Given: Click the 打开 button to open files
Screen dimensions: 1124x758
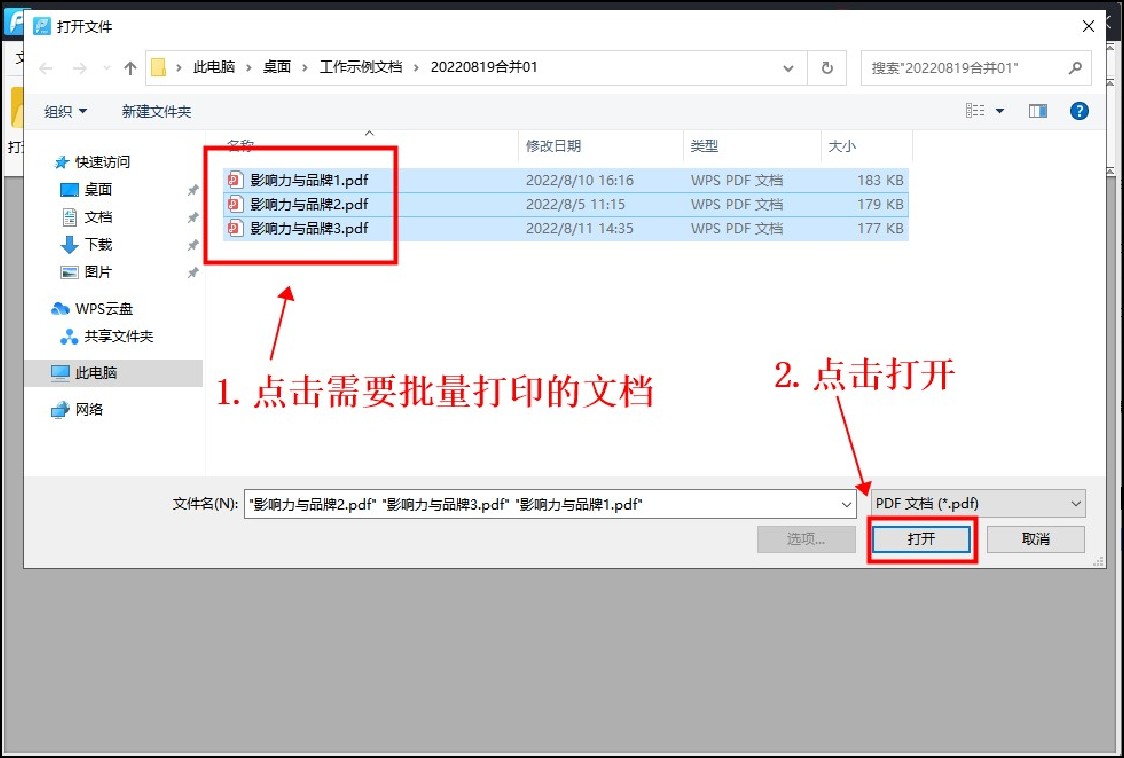Looking at the screenshot, I should point(920,538).
